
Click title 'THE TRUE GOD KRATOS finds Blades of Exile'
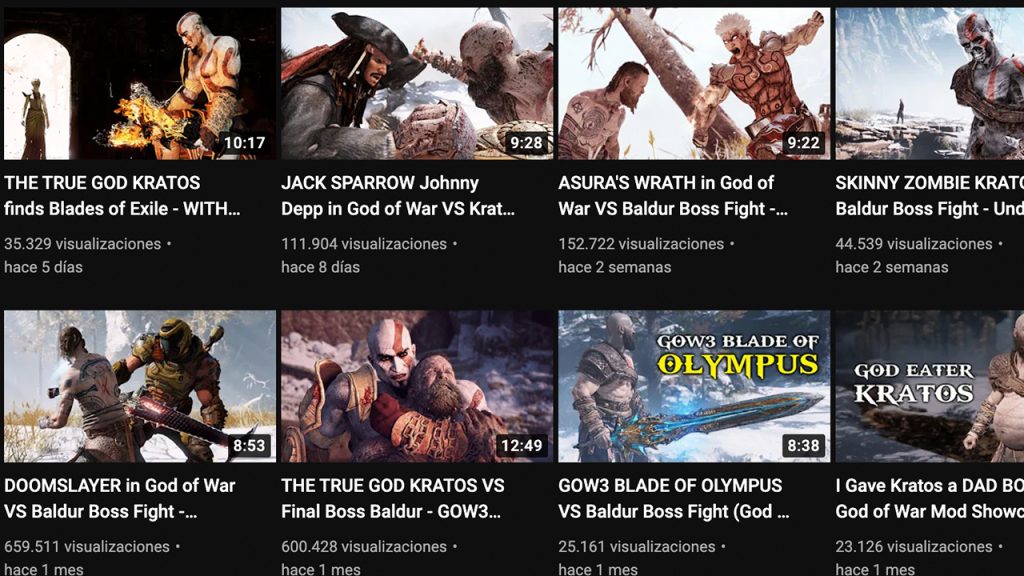[x=122, y=196]
